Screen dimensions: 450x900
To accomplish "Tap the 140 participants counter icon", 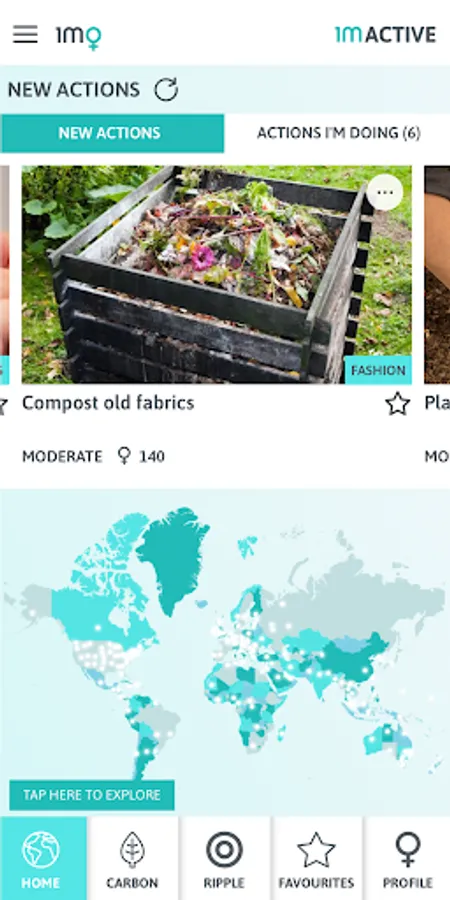I will (x=124, y=456).
